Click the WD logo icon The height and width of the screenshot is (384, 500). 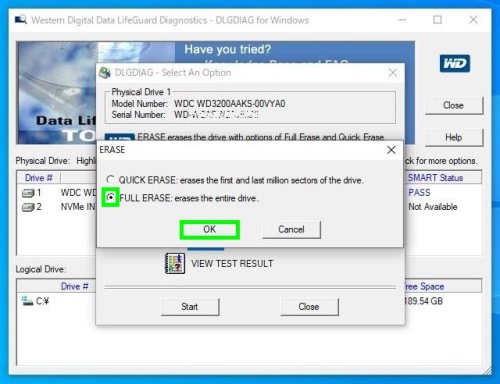pos(455,63)
